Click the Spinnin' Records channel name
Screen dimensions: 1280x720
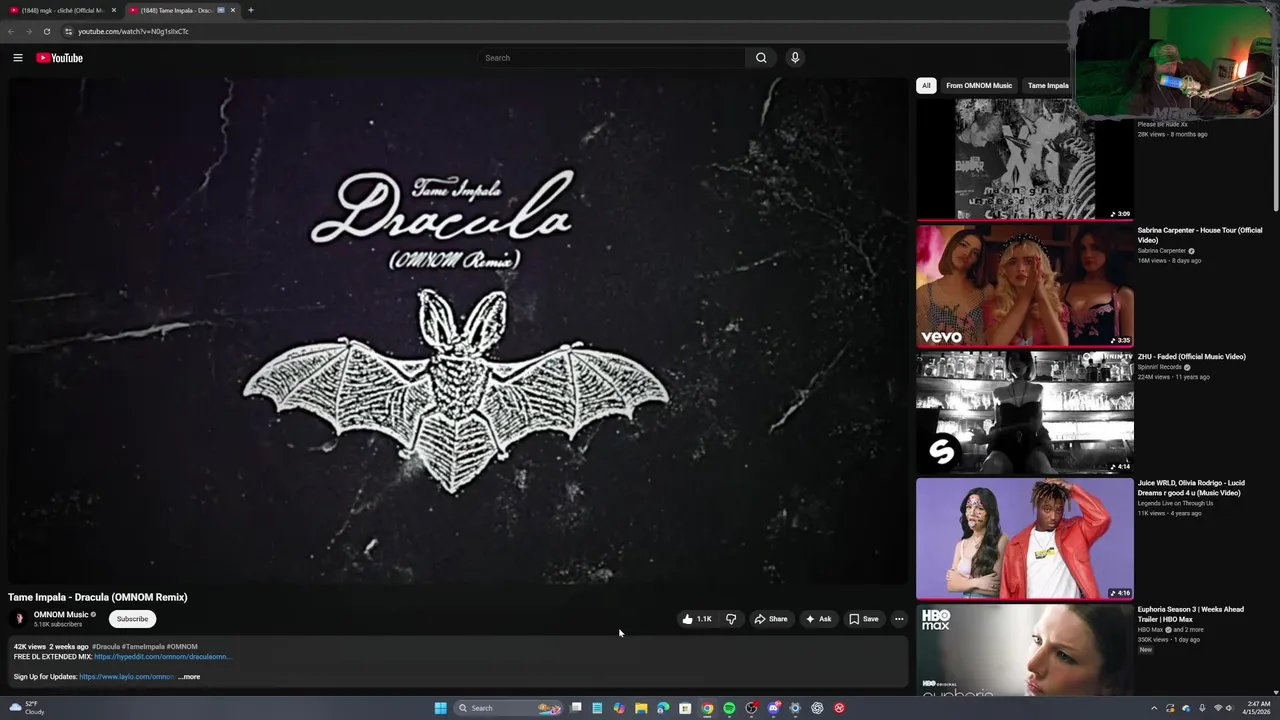pyautogui.click(x=1160, y=367)
